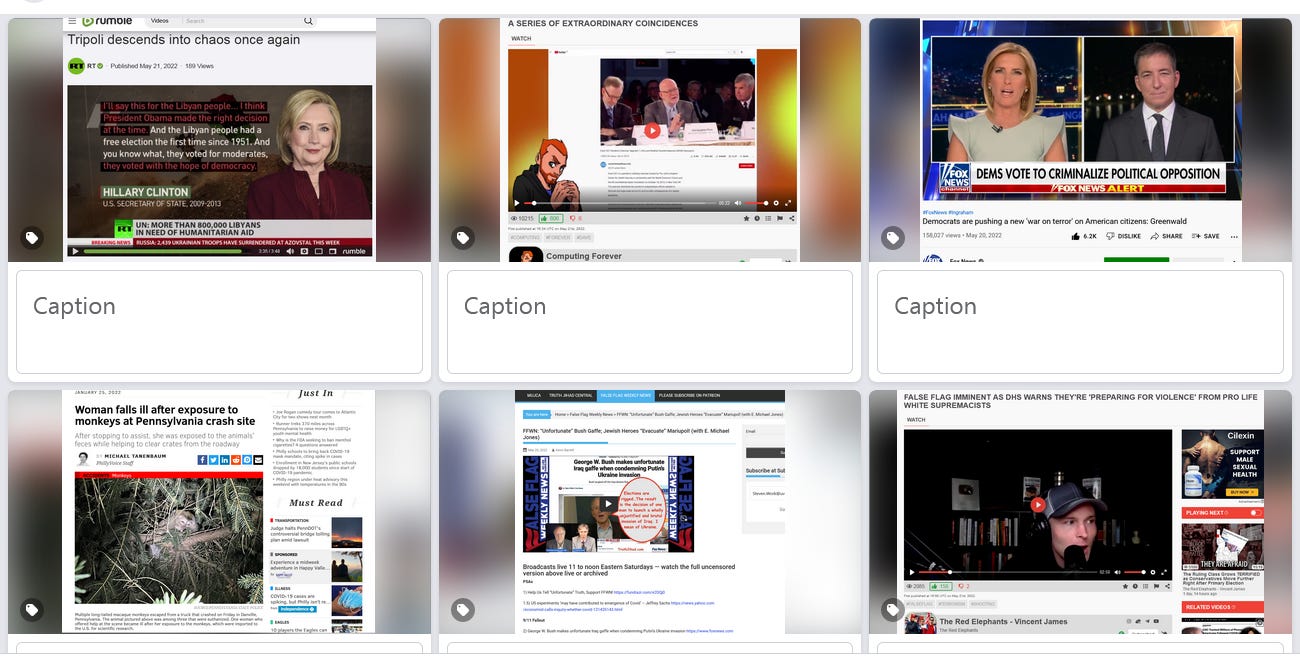This screenshot has width=1300, height=661.
Task: Click the WATCH tab under A Series of Extraordinary Coincidences
Action: (x=521, y=39)
